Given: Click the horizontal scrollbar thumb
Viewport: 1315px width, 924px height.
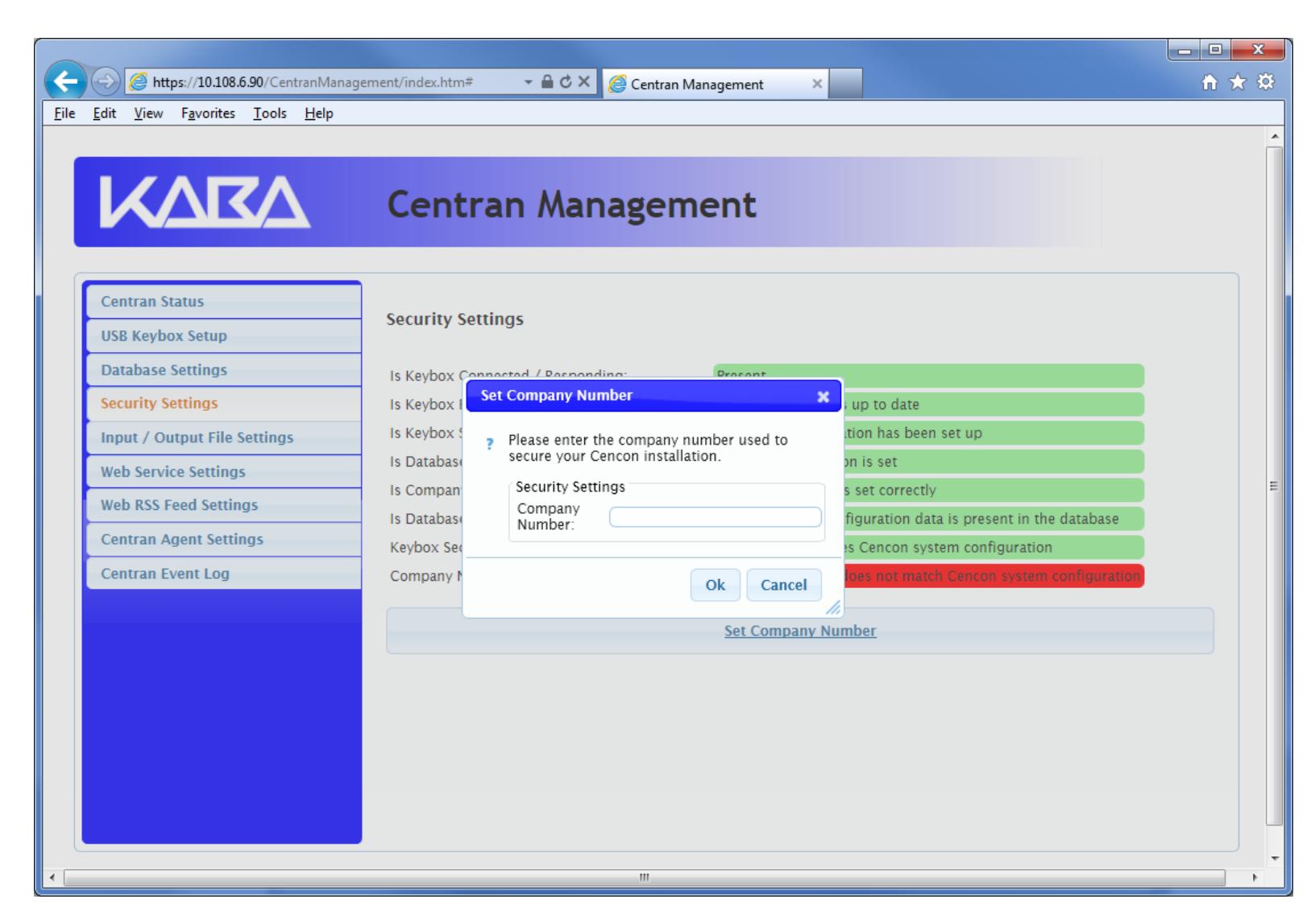Looking at the screenshot, I should (x=644, y=876).
